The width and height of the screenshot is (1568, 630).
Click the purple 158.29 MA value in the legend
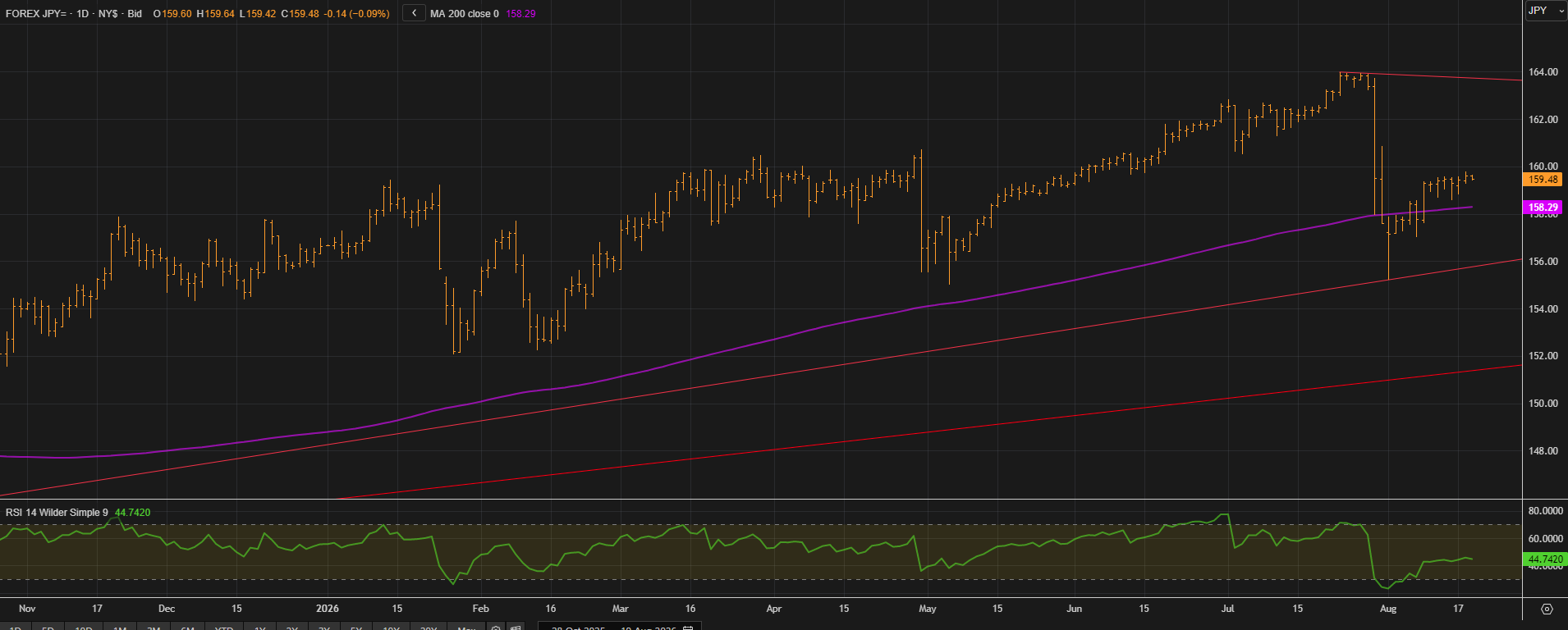[521, 14]
